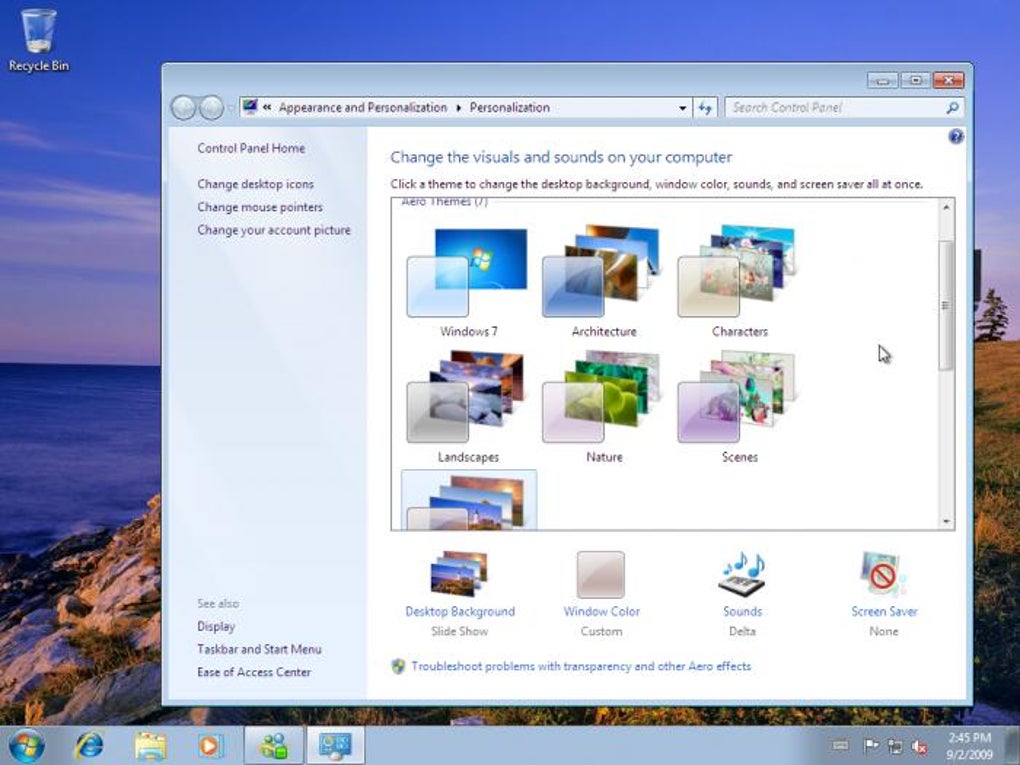Click the themes list scrollbar thumb
The image size is (1020, 765).
[x=946, y=305]
